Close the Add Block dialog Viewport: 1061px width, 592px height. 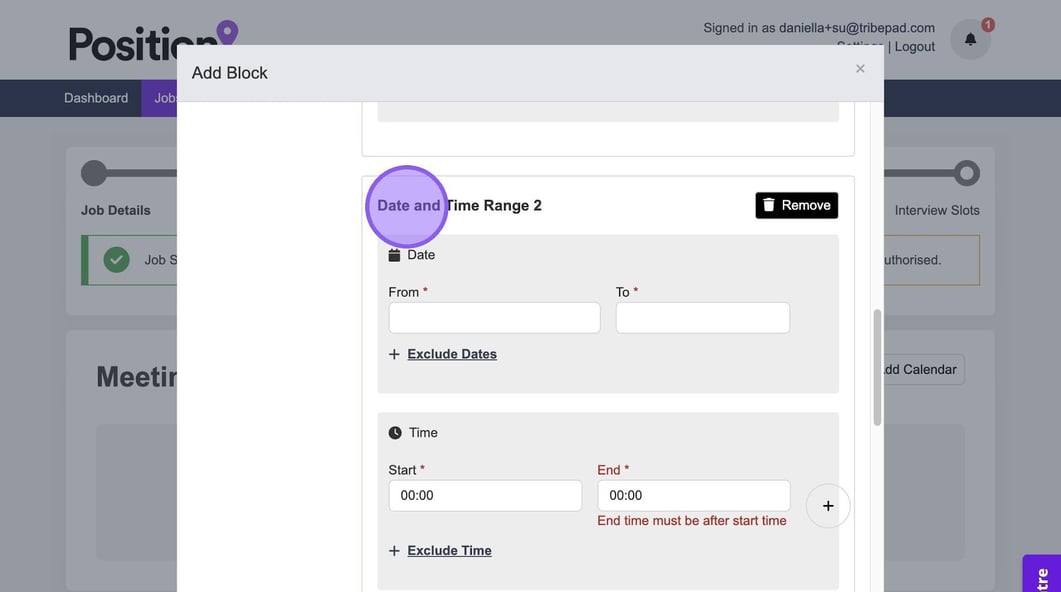860,69
